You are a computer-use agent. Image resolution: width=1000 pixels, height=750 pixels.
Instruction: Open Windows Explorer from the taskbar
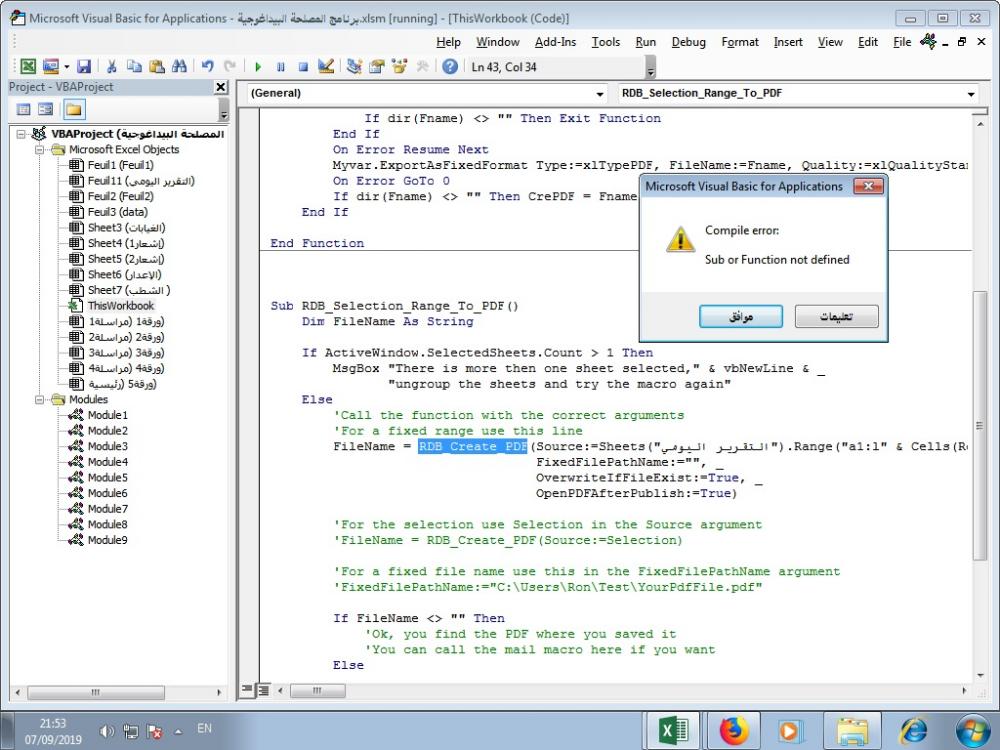coord(853,730)
